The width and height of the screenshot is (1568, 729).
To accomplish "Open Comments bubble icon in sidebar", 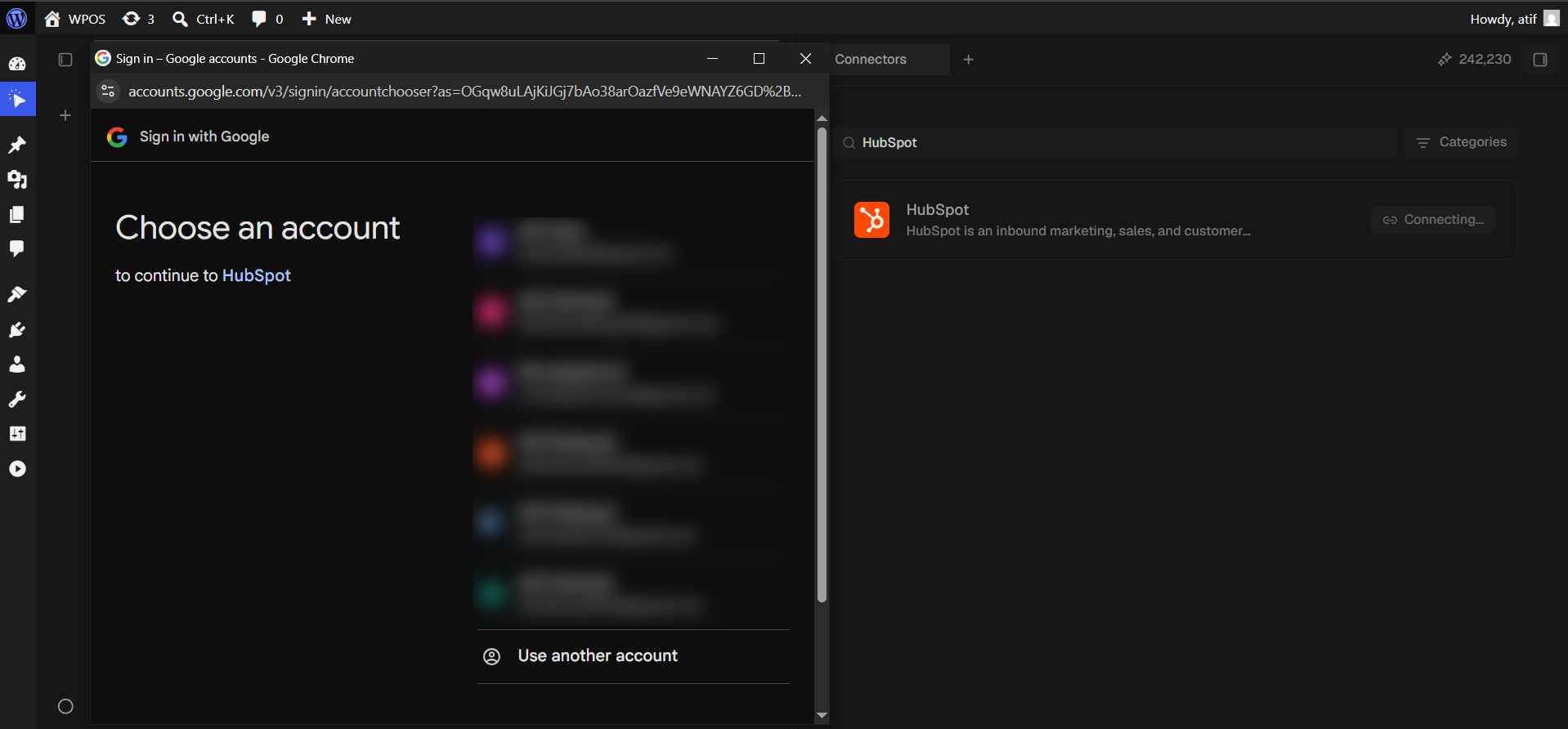I will (x=17, y=248).
